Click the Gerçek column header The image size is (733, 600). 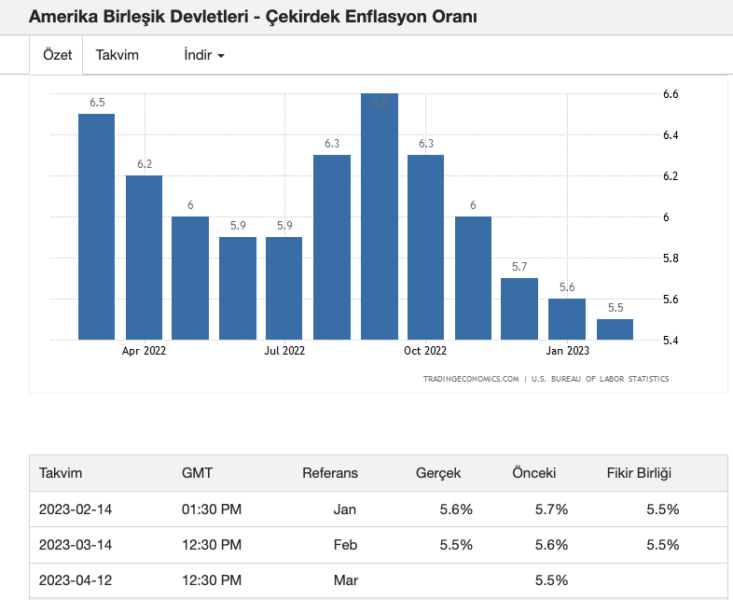438,473
